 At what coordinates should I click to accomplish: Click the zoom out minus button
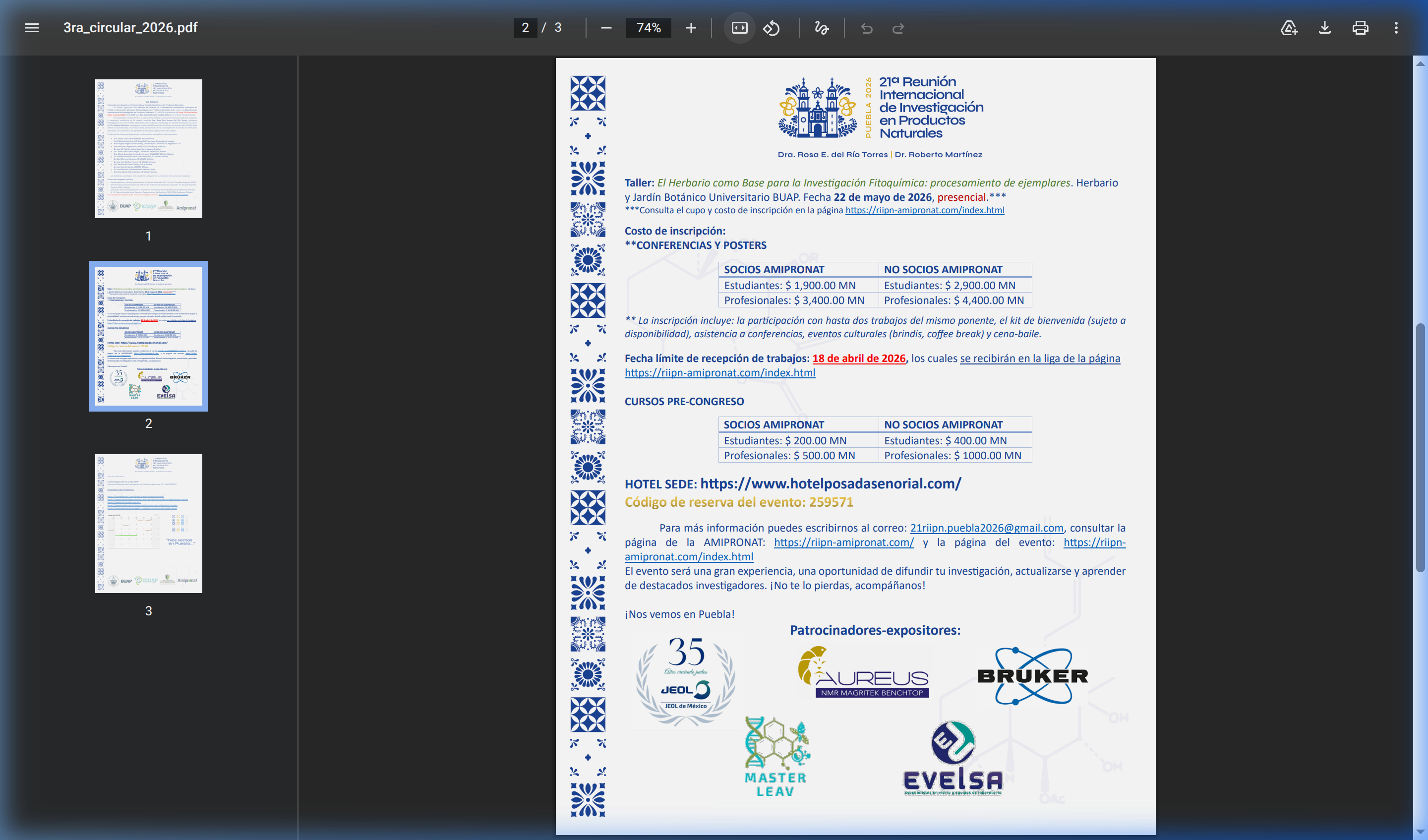click(x=606, y=28)
